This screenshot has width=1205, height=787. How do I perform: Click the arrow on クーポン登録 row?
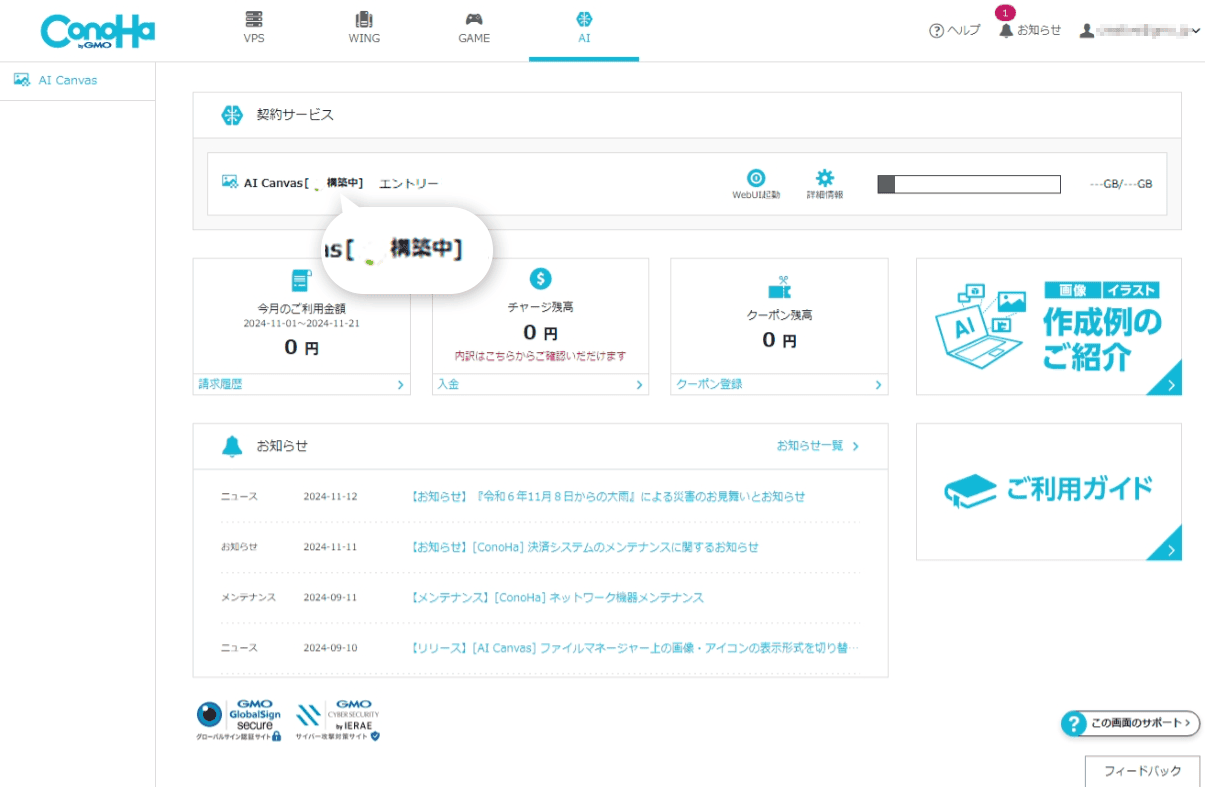click(x=878, y=384)
